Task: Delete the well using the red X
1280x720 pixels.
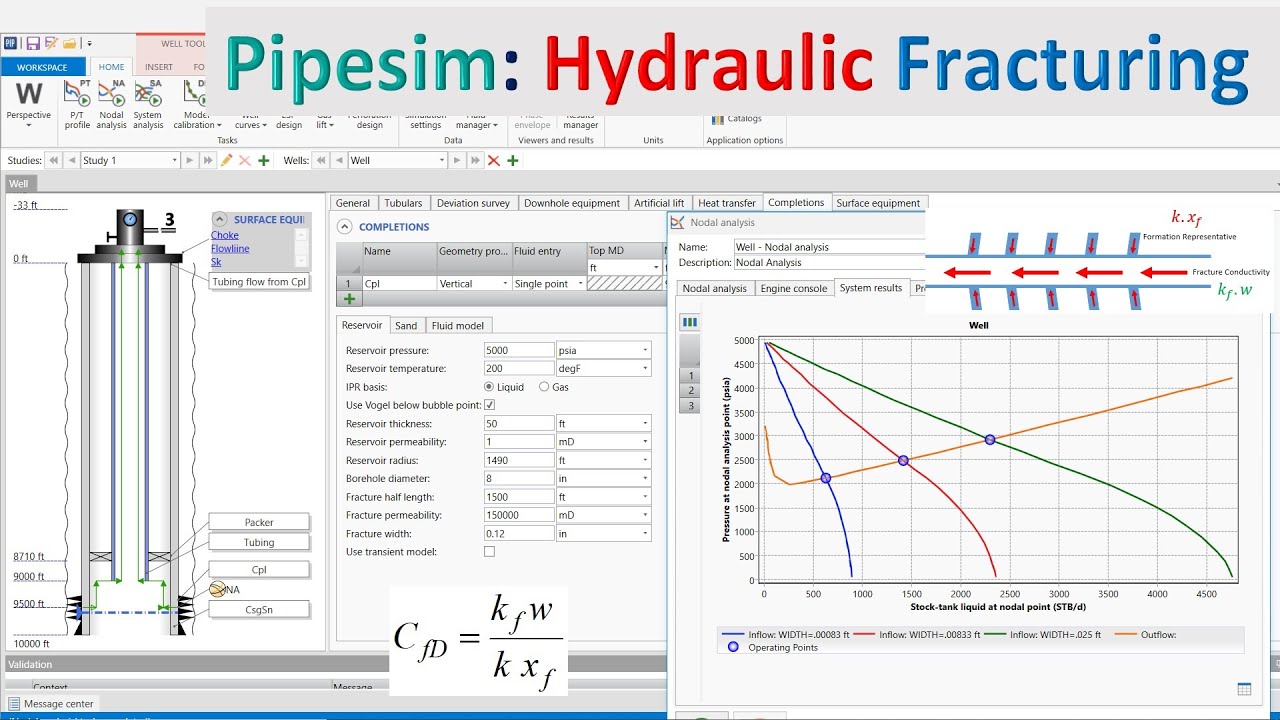Action: coord(493,160)
